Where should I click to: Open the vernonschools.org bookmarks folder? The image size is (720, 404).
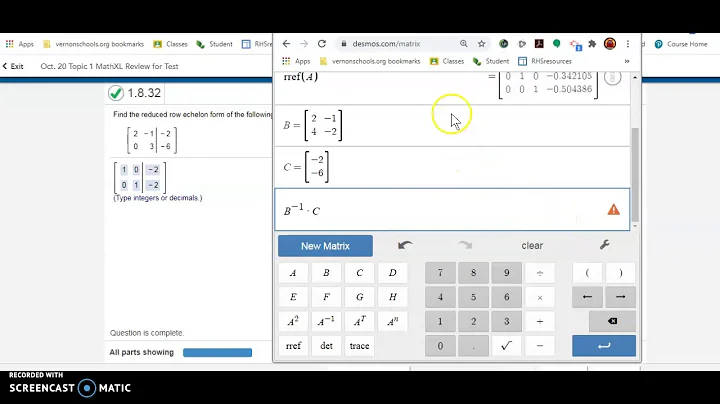coord(370,61)
